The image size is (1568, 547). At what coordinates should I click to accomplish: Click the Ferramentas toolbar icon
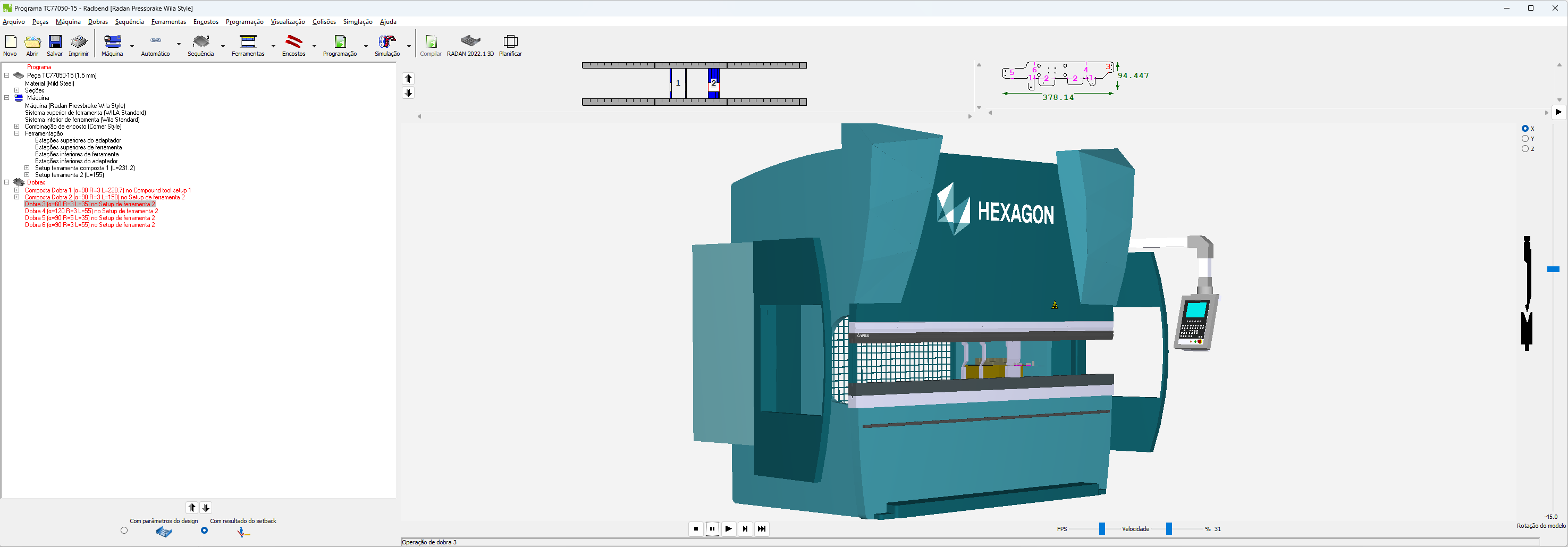coord(248,42)
